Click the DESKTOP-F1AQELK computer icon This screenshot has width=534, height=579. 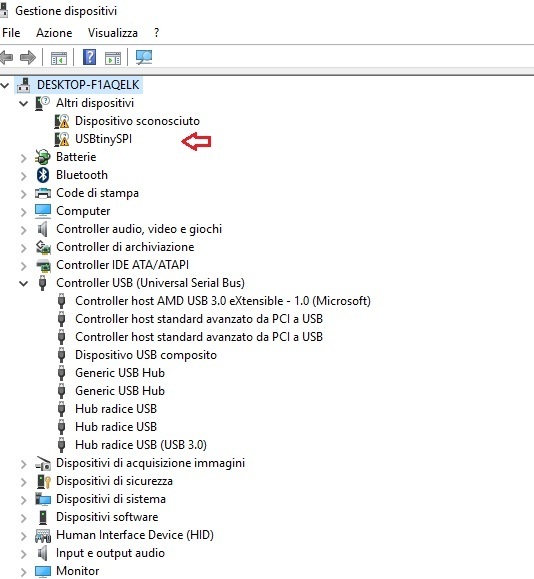(x=24, y=85)
